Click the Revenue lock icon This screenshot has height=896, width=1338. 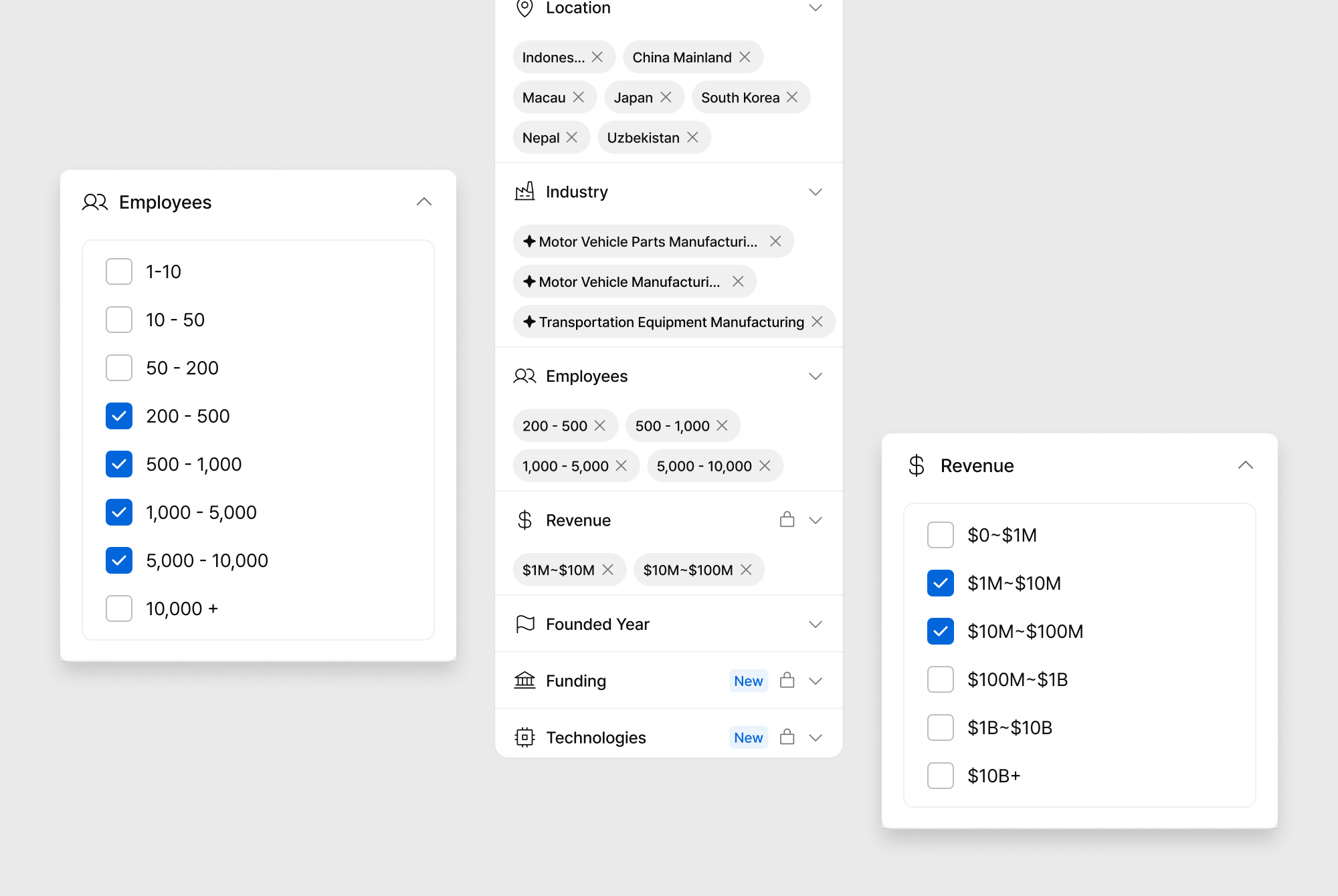pos(787,520)
